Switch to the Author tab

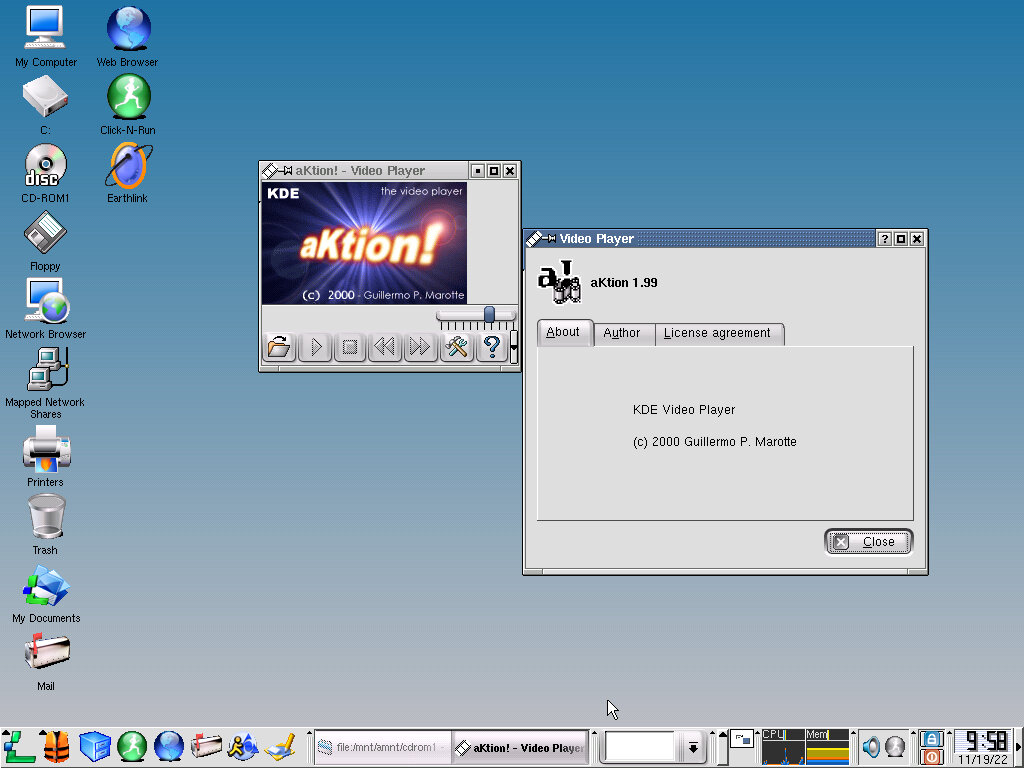pyautogui.click(x=621, y=333)
